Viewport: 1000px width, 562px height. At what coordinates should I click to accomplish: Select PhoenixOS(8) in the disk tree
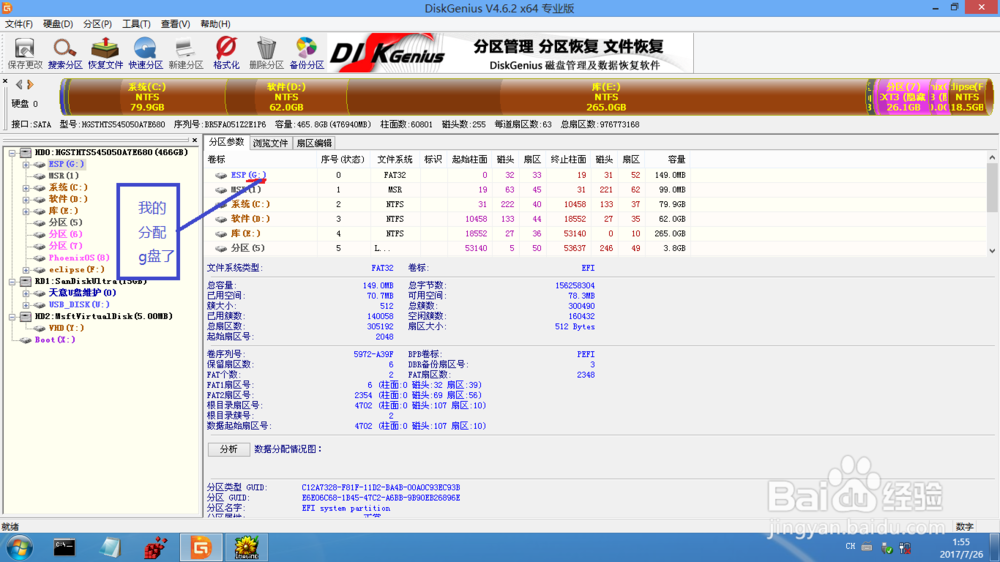tap(79, 258)
